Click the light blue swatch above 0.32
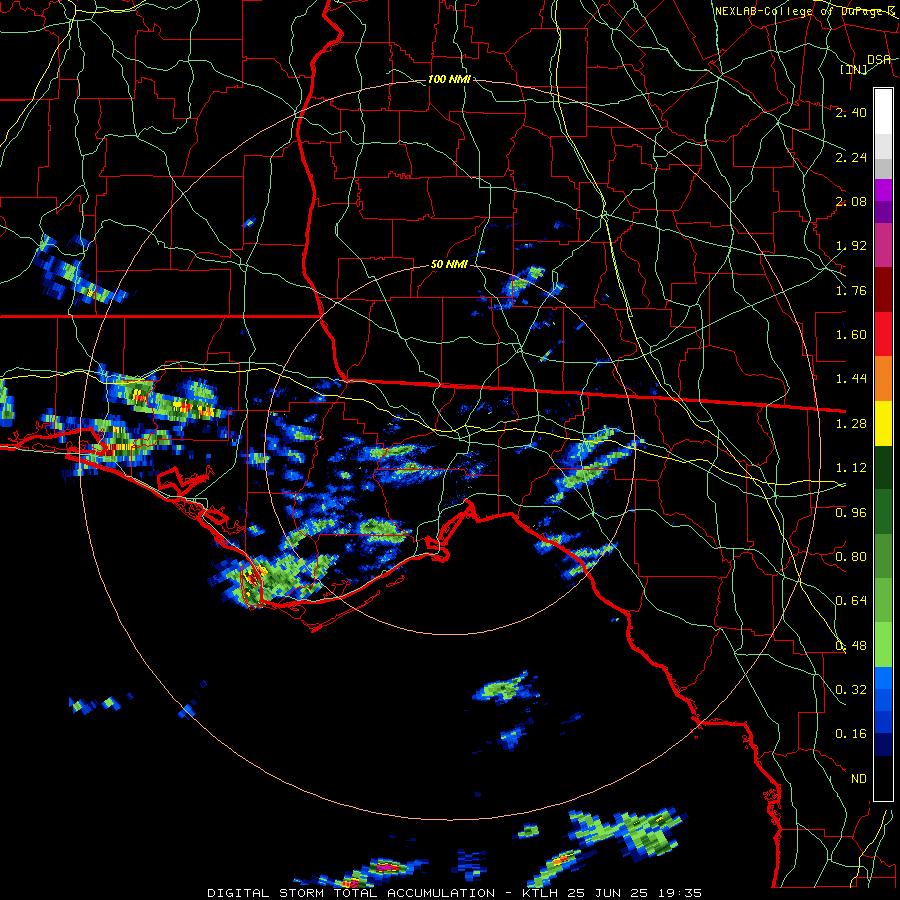The image size is (900, 900). pos(883,678)
